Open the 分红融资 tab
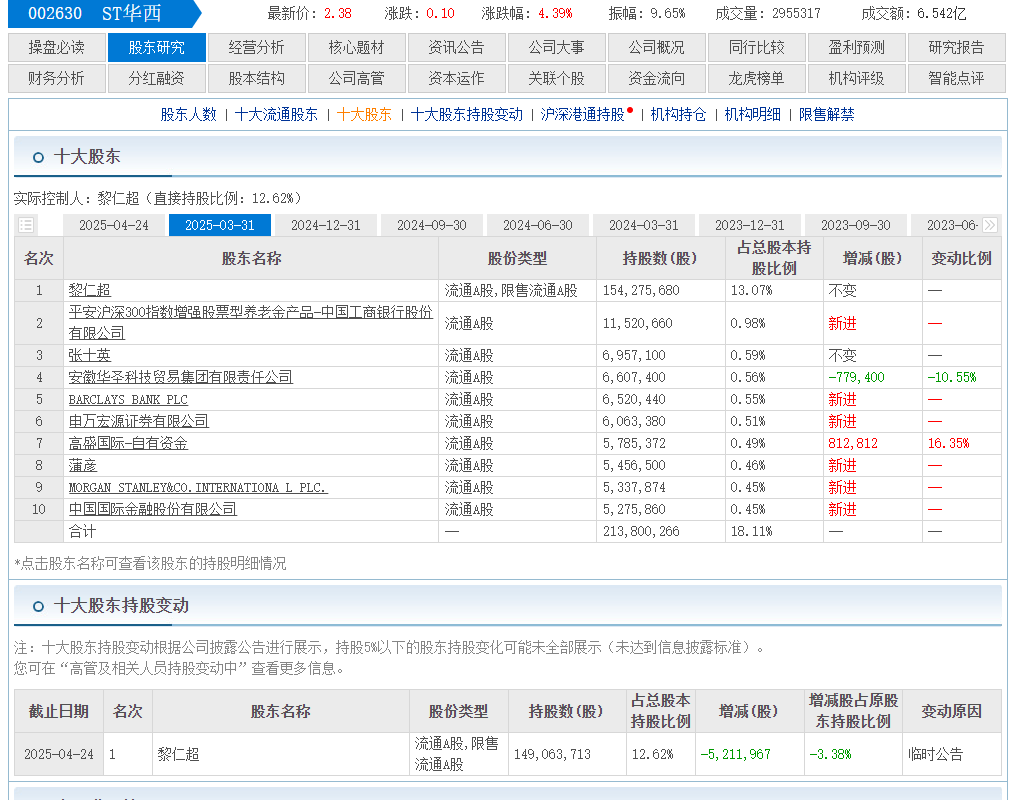Image resolution: width=1011 pixels, height=800 pixels. point(157,78)
